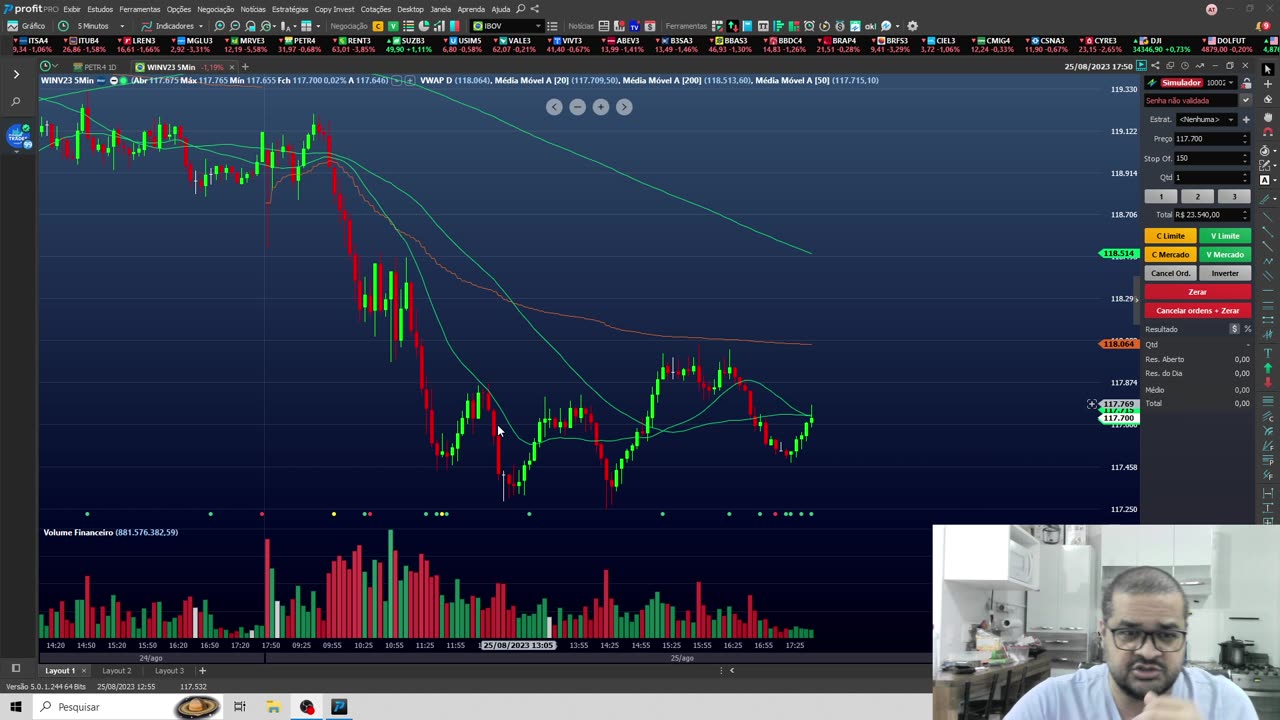
Task: Click the sidebar search magnifier icon
Action: [16, 102]
